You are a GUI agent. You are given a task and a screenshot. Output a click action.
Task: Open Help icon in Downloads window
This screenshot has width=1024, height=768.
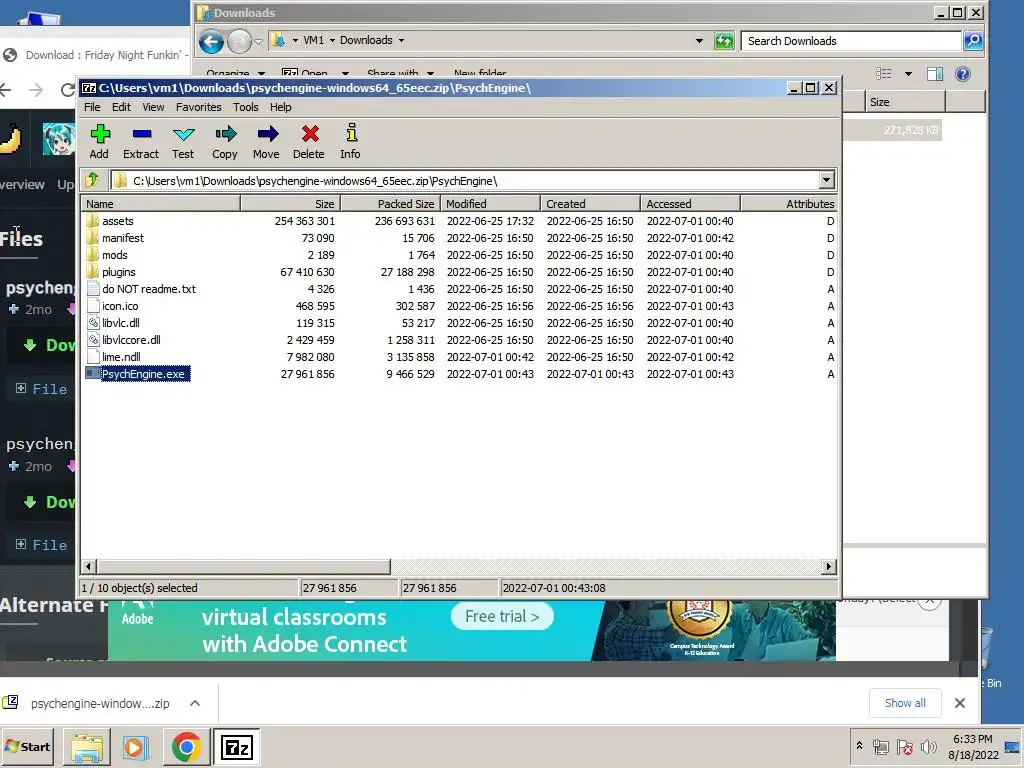coord(963,74)
